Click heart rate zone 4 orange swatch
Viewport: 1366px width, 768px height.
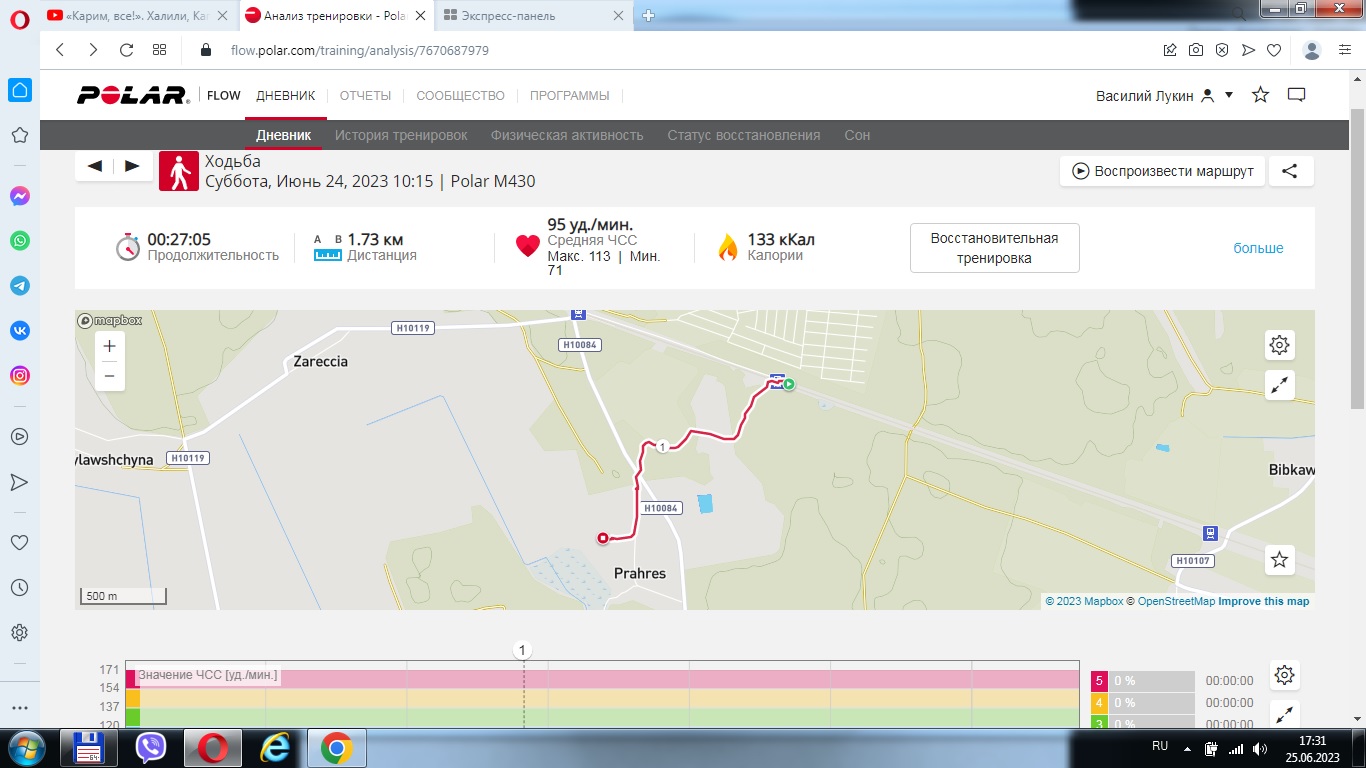tap(1099, 703)
